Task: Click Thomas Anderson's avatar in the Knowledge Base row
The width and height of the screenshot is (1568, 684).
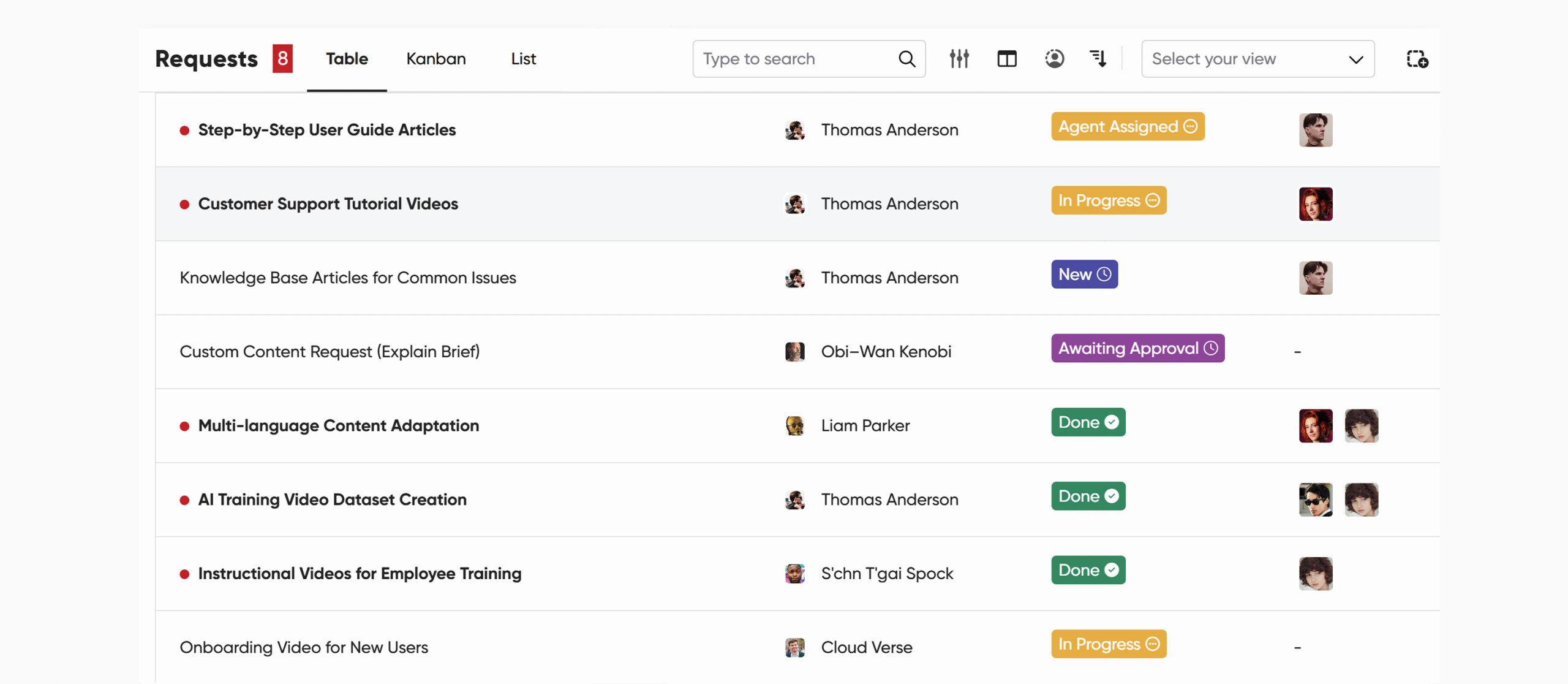Action: coord(795,278)
